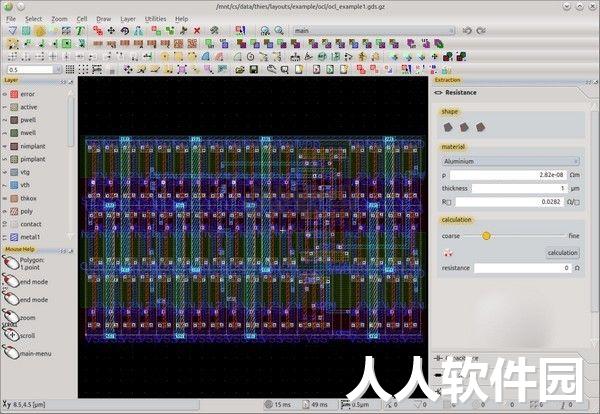Click the yellow polygon draw tool
Screen dimensions: 600x414
pyautogui.click(x=40, y=31)
